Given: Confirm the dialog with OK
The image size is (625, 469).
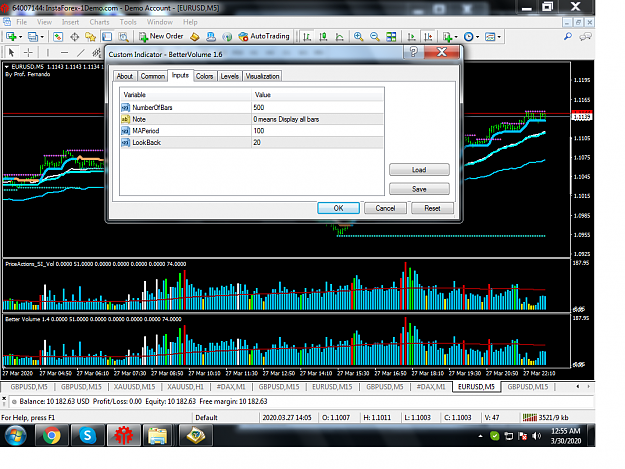Looking at the screenshot, I should tap(338, 208).
